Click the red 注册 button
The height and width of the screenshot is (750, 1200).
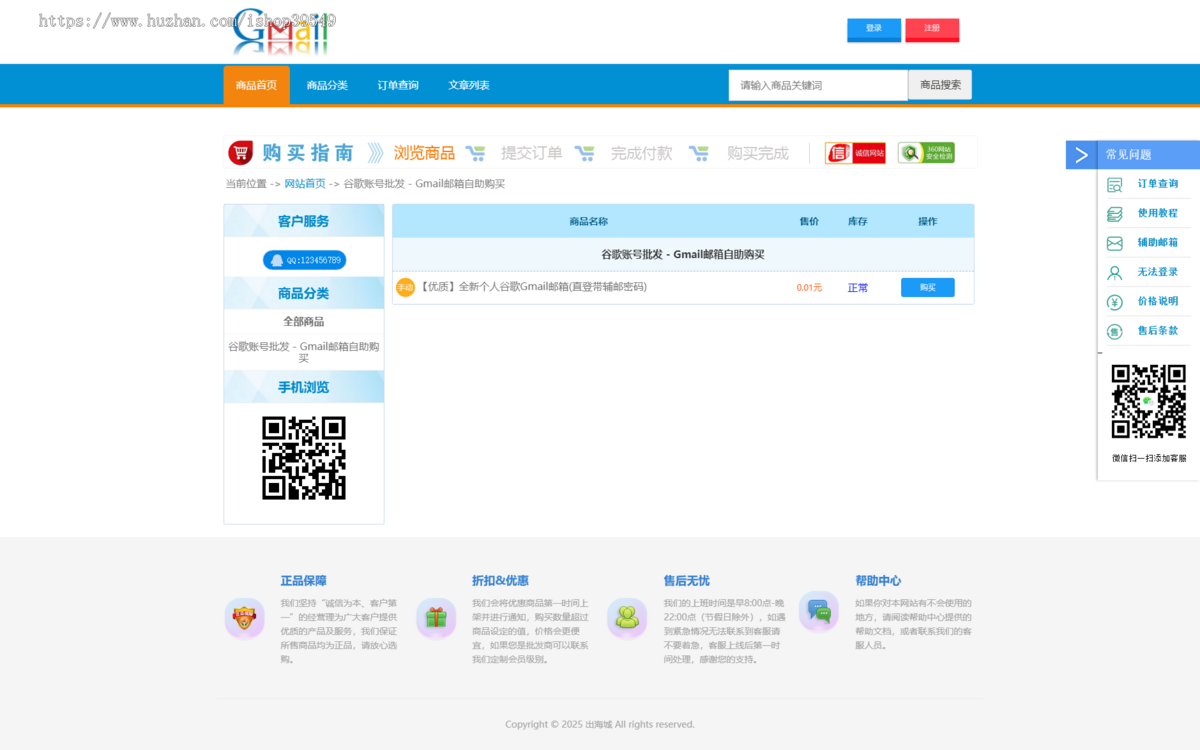[x=932, y=29]
